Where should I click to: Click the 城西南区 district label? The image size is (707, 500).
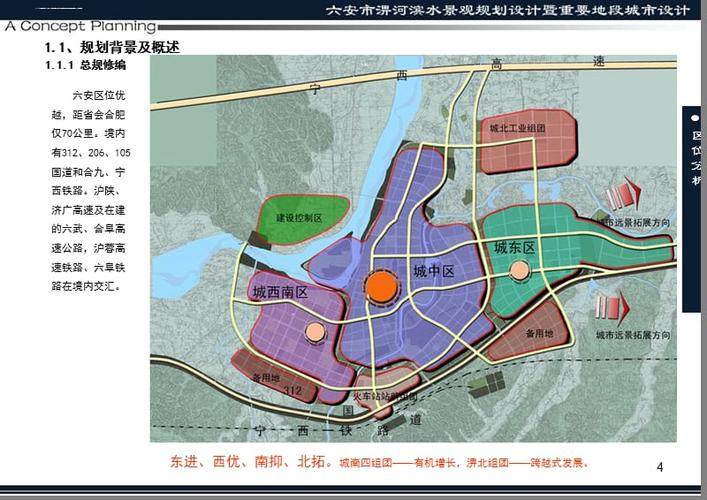coord(280,293)
